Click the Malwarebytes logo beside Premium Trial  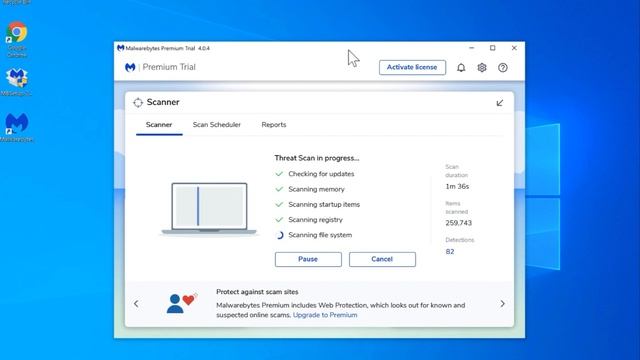point(130,67)
